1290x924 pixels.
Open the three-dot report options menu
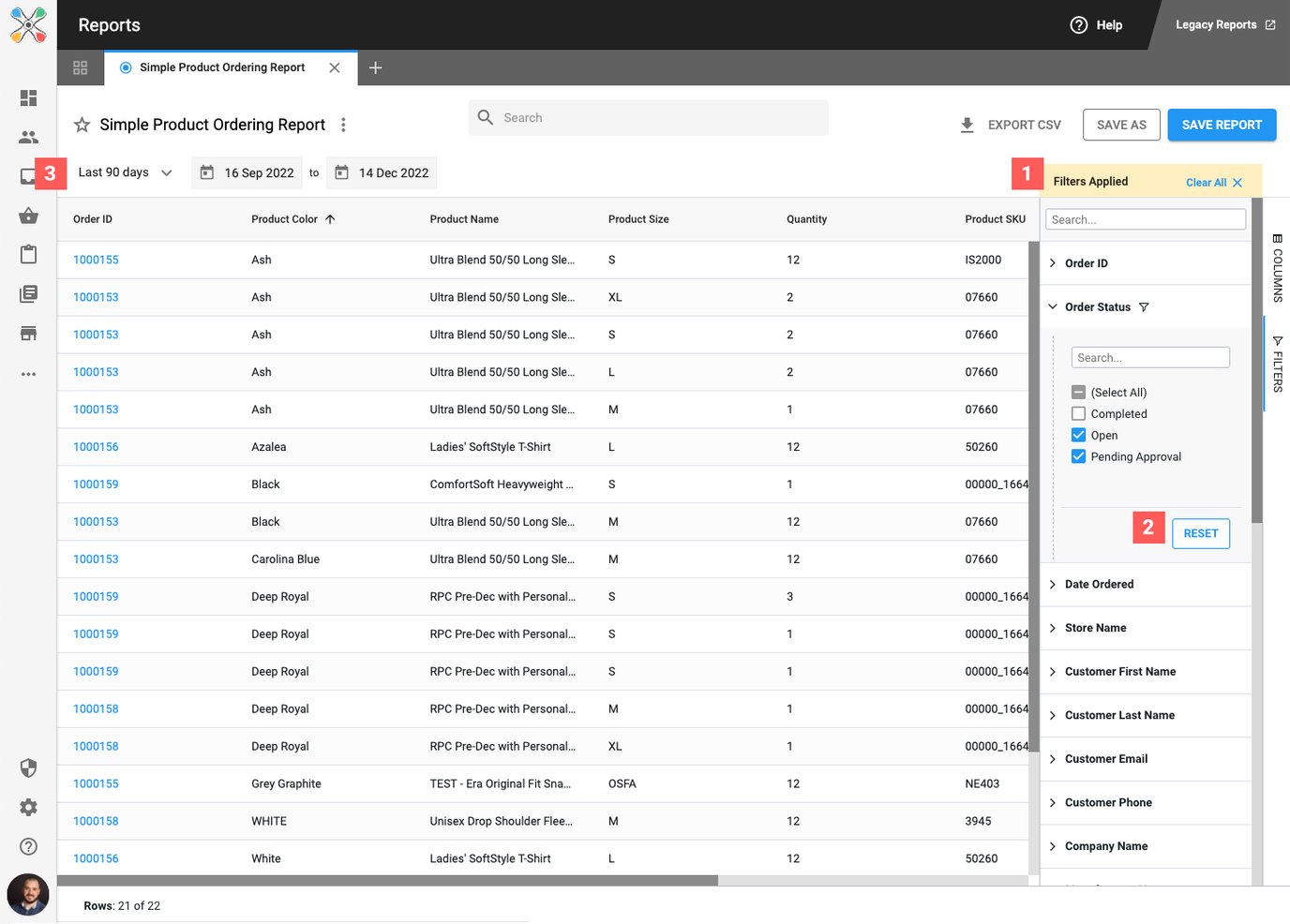343,125
